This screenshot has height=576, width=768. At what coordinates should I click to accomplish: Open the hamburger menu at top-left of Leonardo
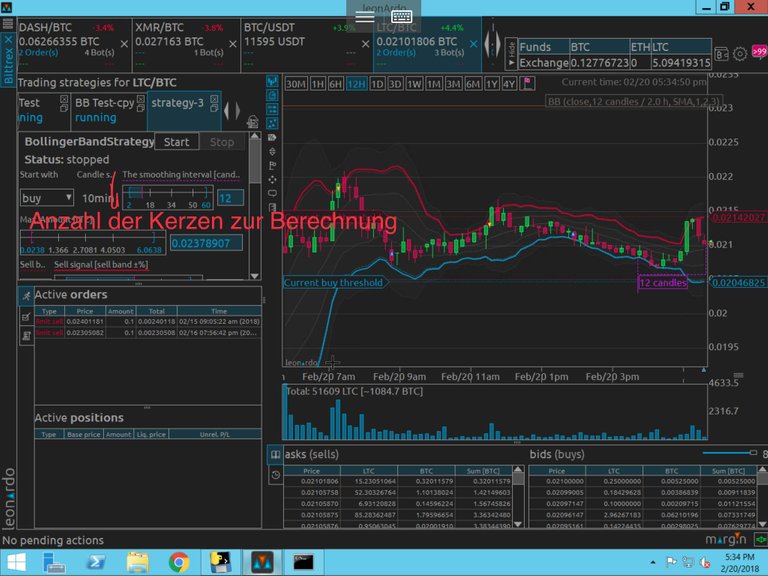click(7, 24)
